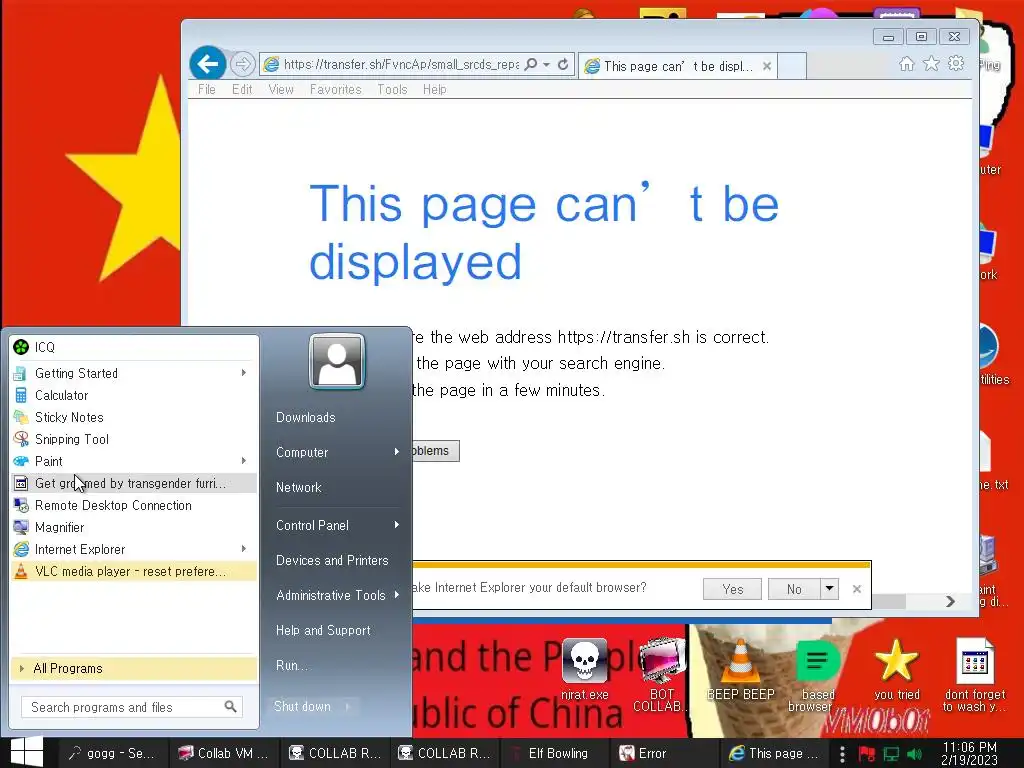Click the Windows Start button
The image size is (1024, 768).
point(27,752)
